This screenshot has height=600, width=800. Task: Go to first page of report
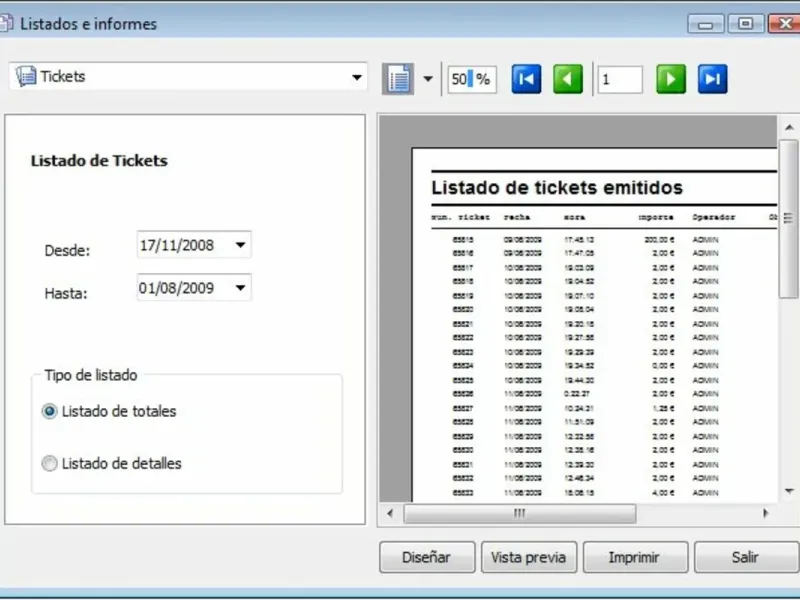(x=526, y=79)
